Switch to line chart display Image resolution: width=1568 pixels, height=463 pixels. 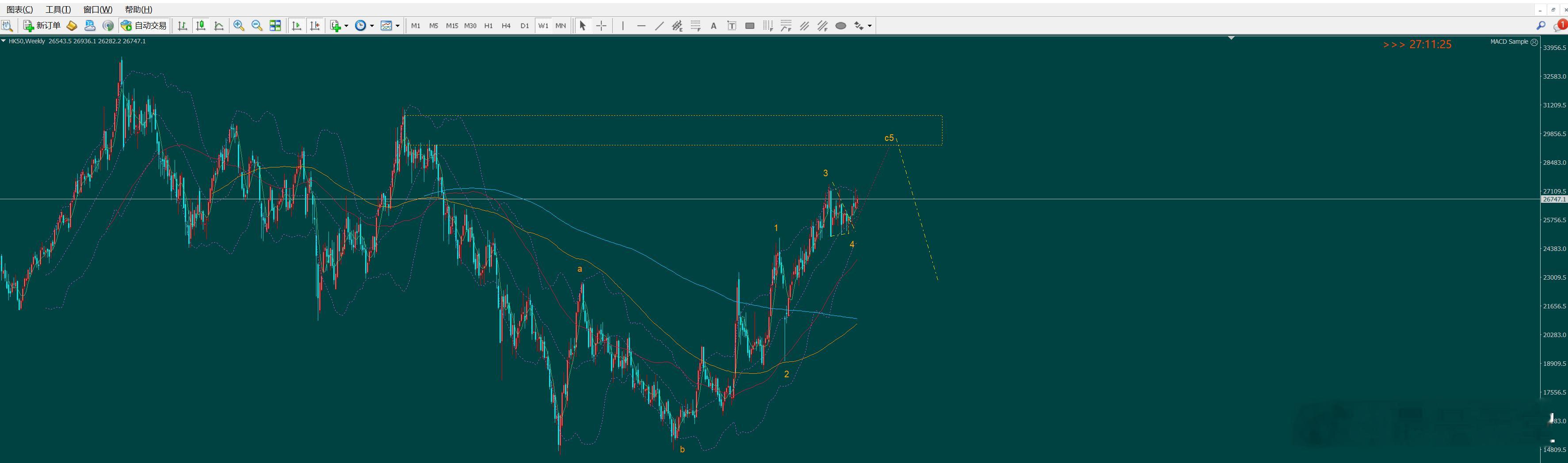(218, 26)
